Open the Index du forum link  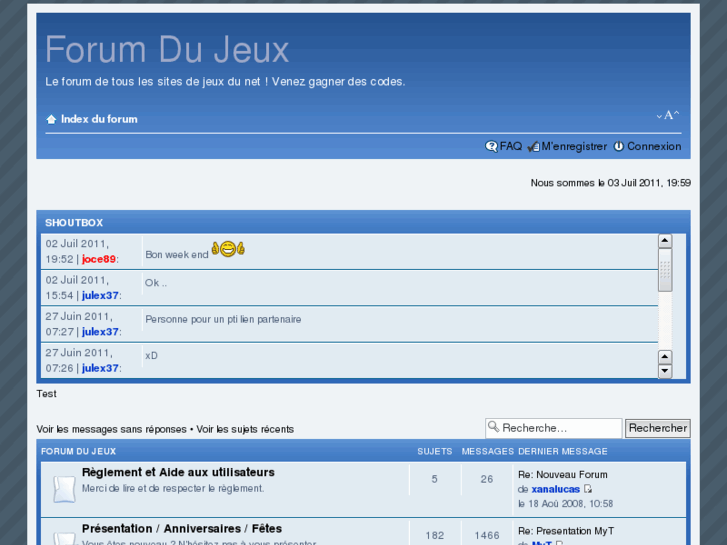99,119
